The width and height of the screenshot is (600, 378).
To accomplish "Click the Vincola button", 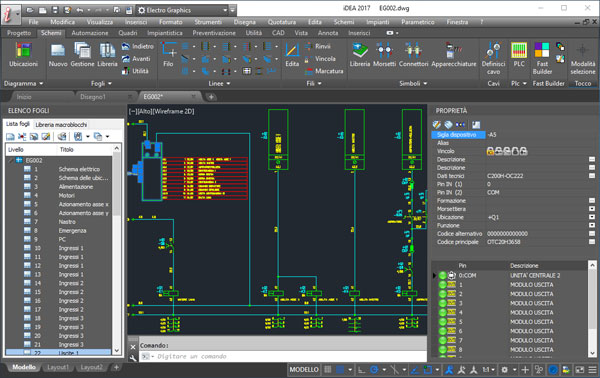I will coord(320,59).
